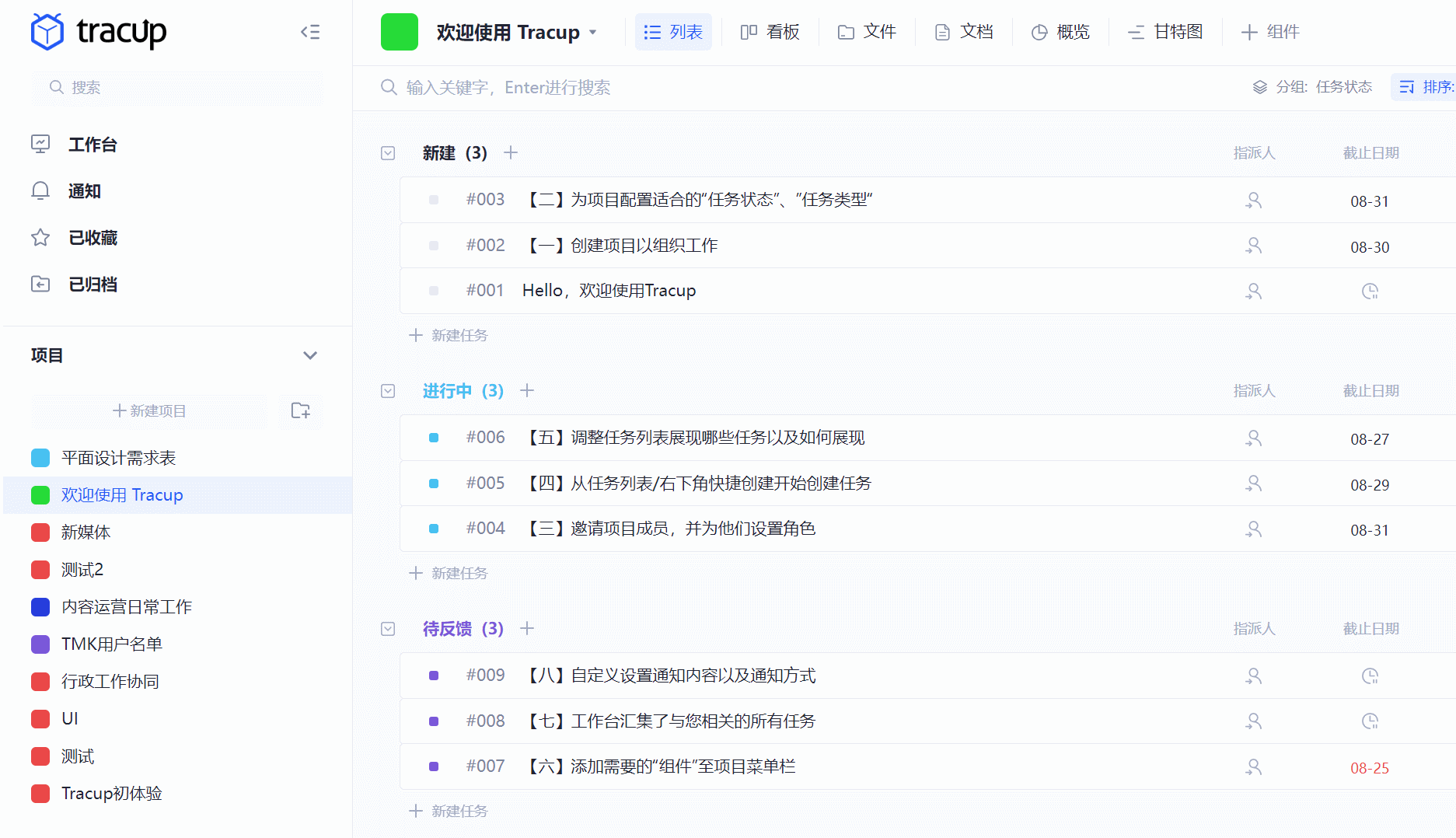Collapse the 项目 section chevron
1456x838 pixels.
(x=310, y=355)
